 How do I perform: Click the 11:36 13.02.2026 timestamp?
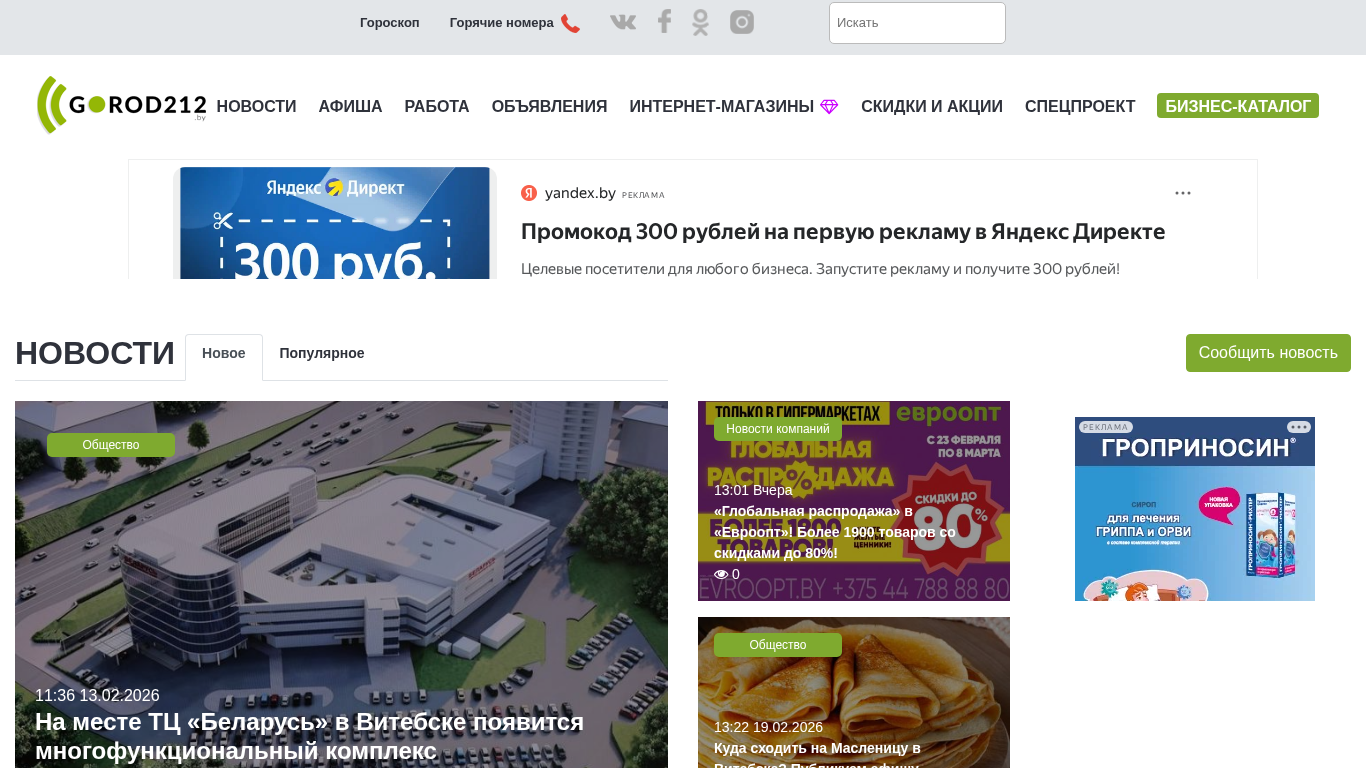pyautogui.click(x=97, y=696)
